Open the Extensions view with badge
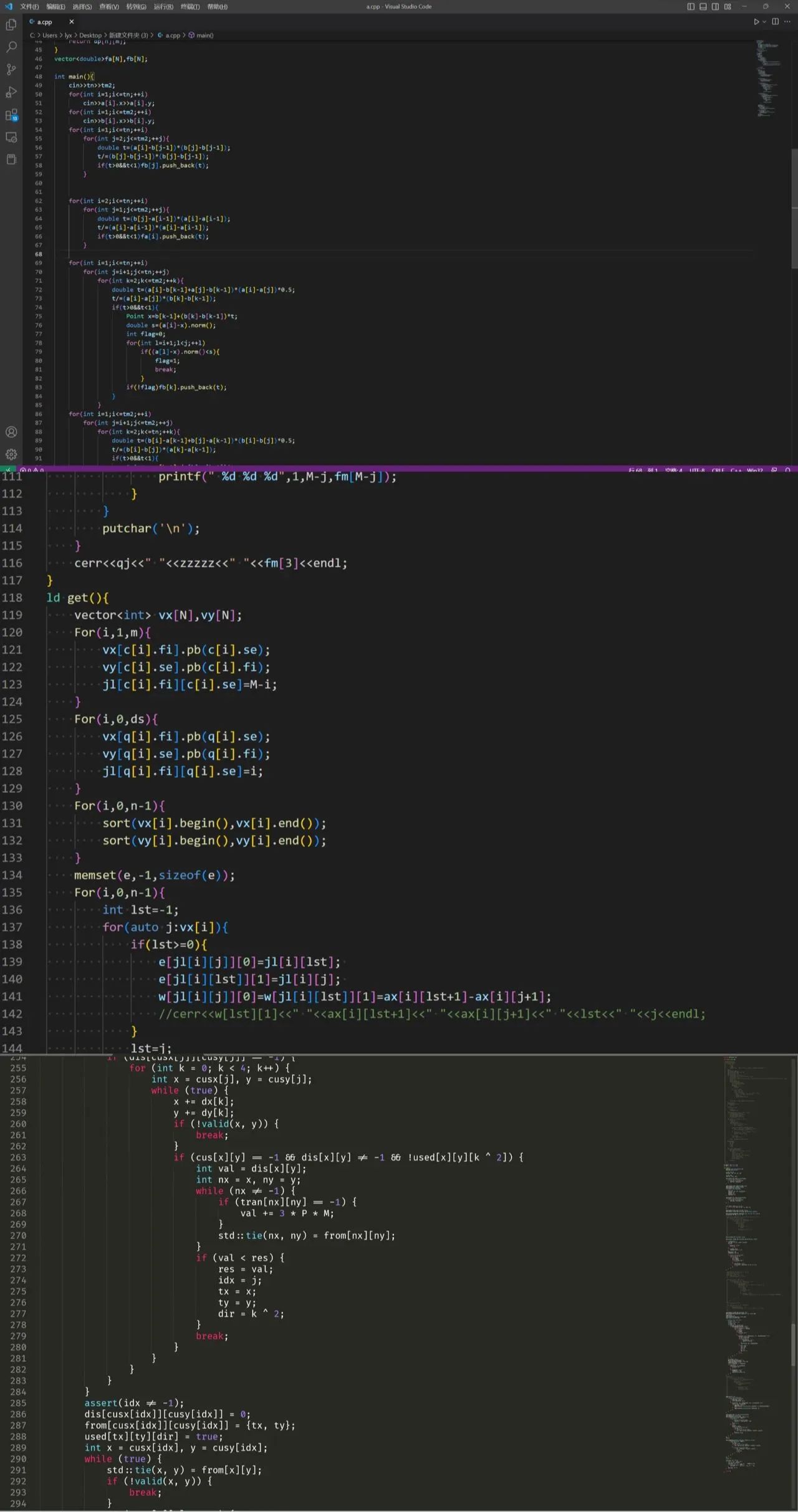The image size is (798, 1512). coord(11,115)
